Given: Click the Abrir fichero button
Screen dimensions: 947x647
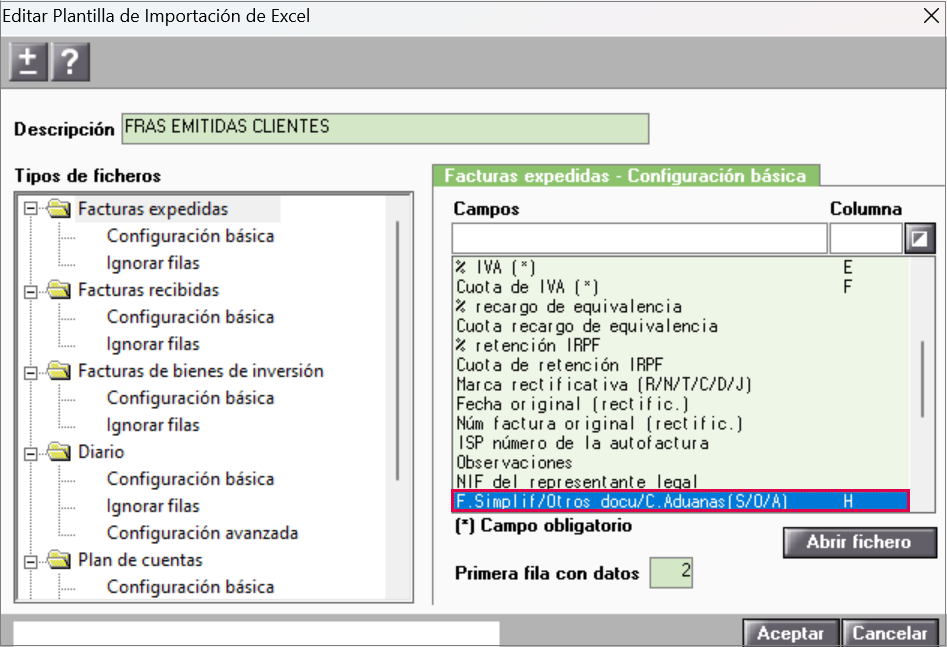Looking at the screenshot, I should [x=859, y=542].
